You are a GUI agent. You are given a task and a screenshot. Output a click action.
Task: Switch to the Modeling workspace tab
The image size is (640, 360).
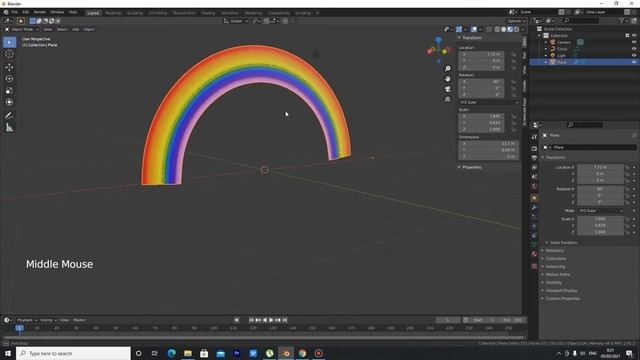point(113,13)
